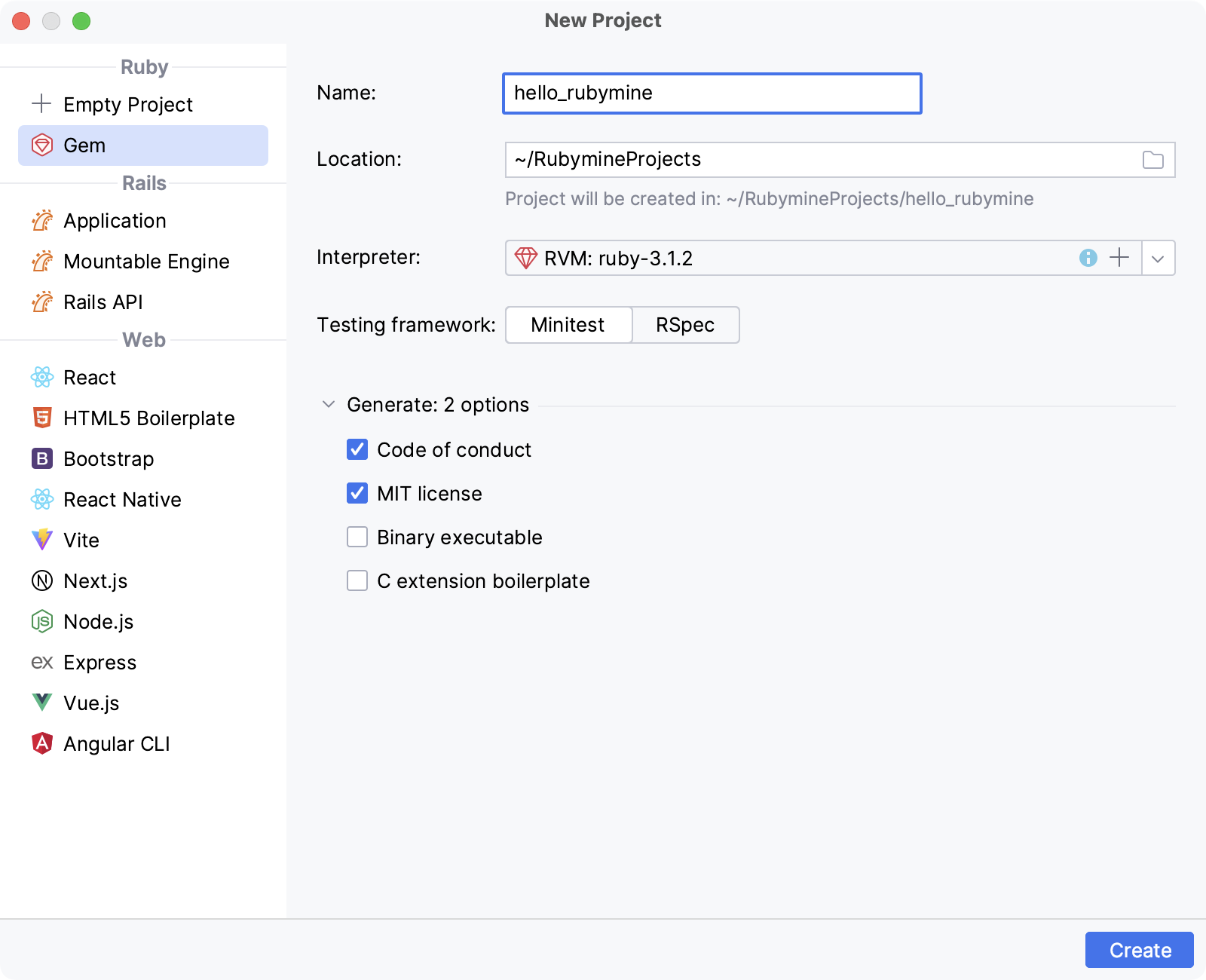Choose the HTML5 Boilerplate icon
Screen dimensions: 1206x980
[x=42, y=418]
